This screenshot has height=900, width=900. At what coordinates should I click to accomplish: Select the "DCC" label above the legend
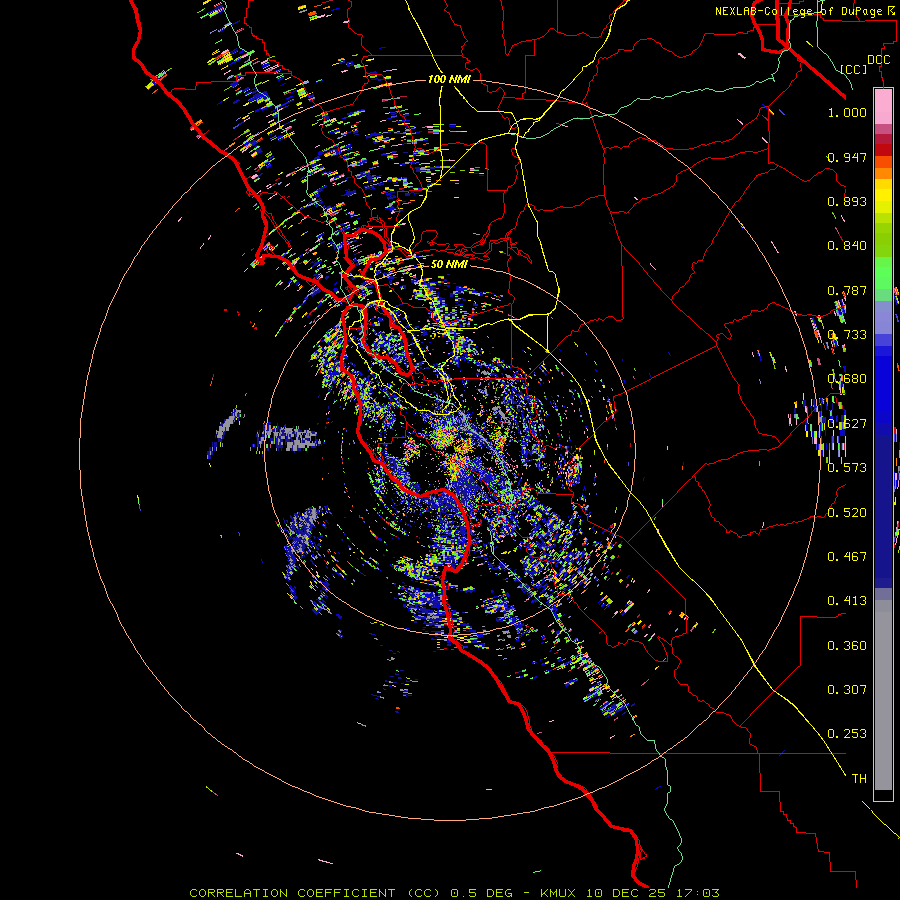(x=878, y=60)
